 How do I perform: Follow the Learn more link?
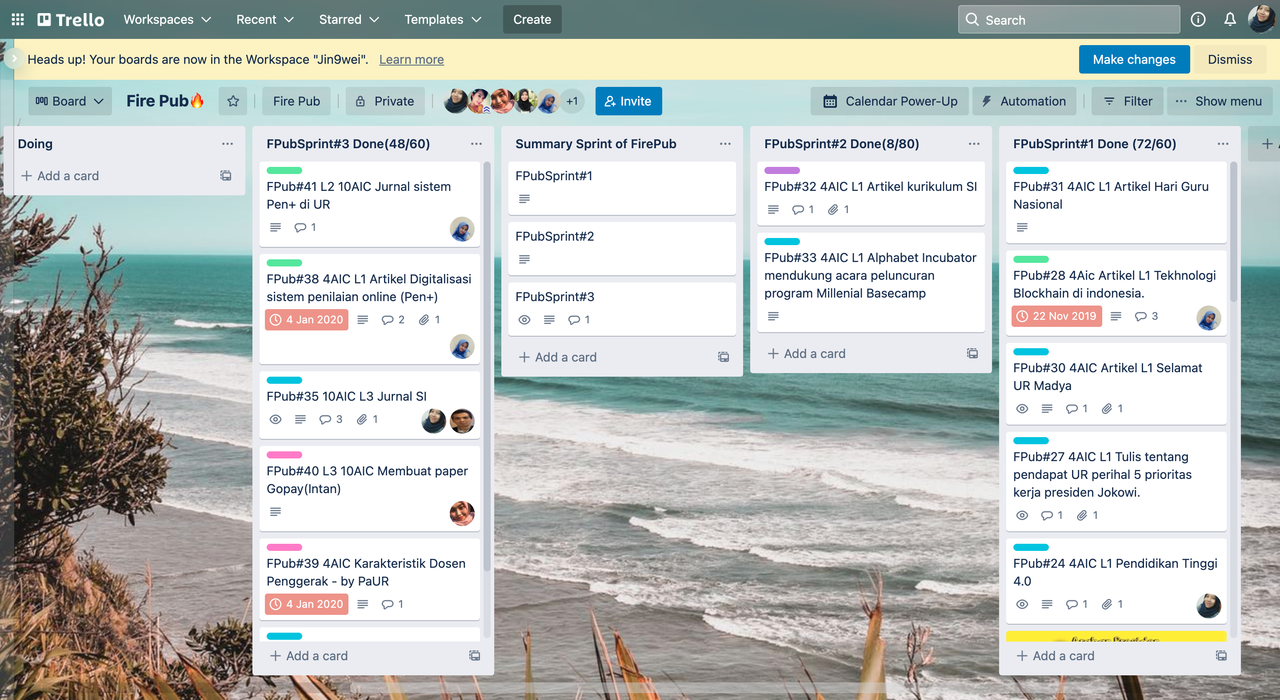411,59
